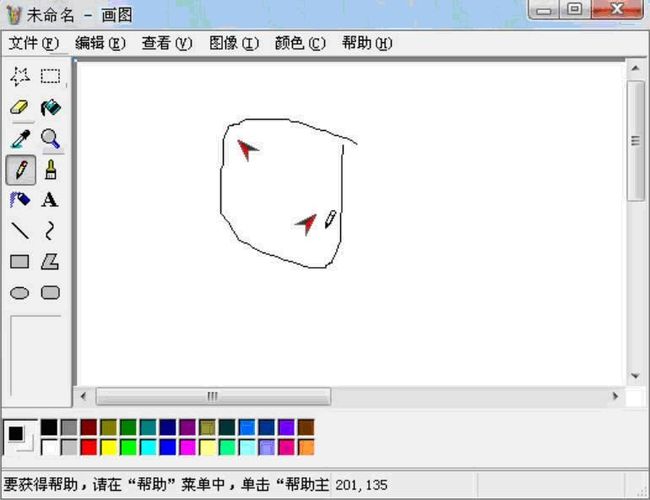Choose the Brush tool
Screen dimensions: 650x500
[50, 170]
